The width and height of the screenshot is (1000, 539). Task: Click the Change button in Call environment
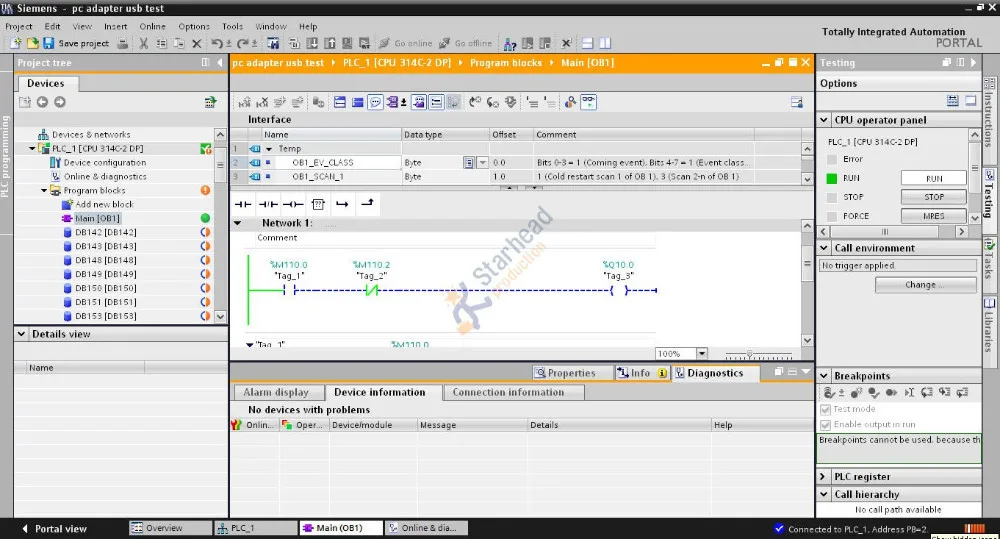(925, 285)
